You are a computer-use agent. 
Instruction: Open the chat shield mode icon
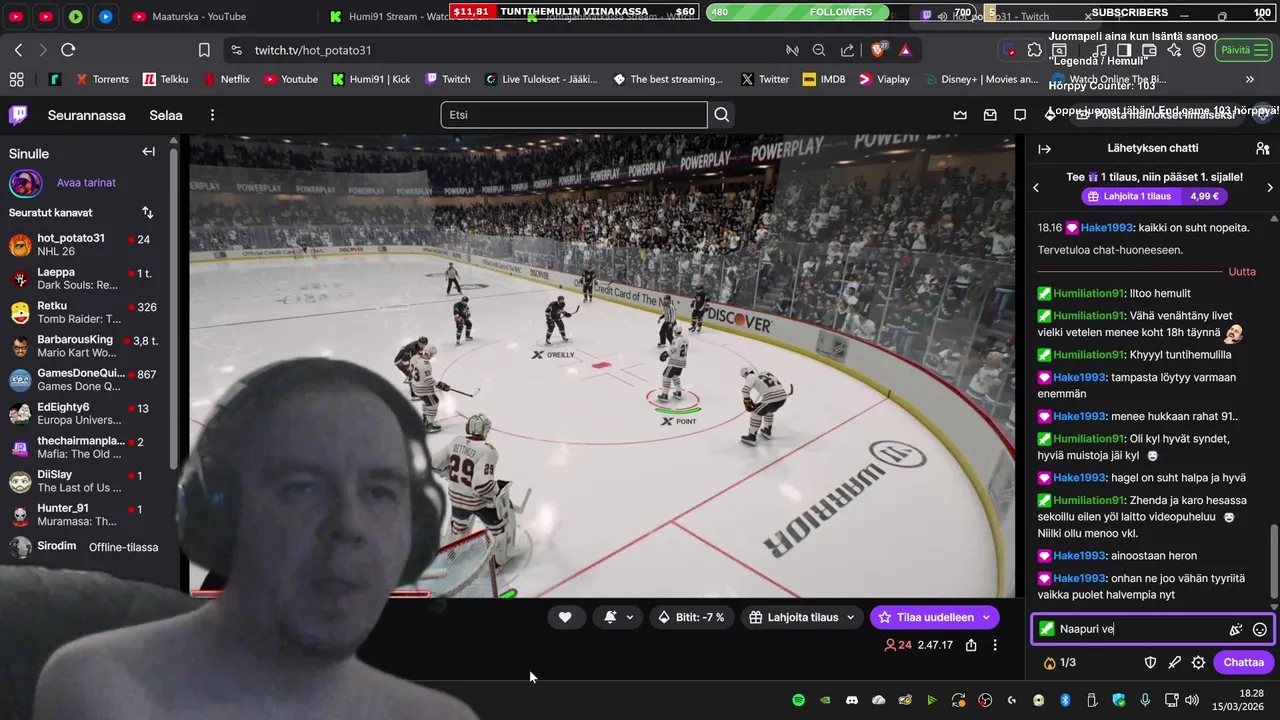coord(1150,662)
